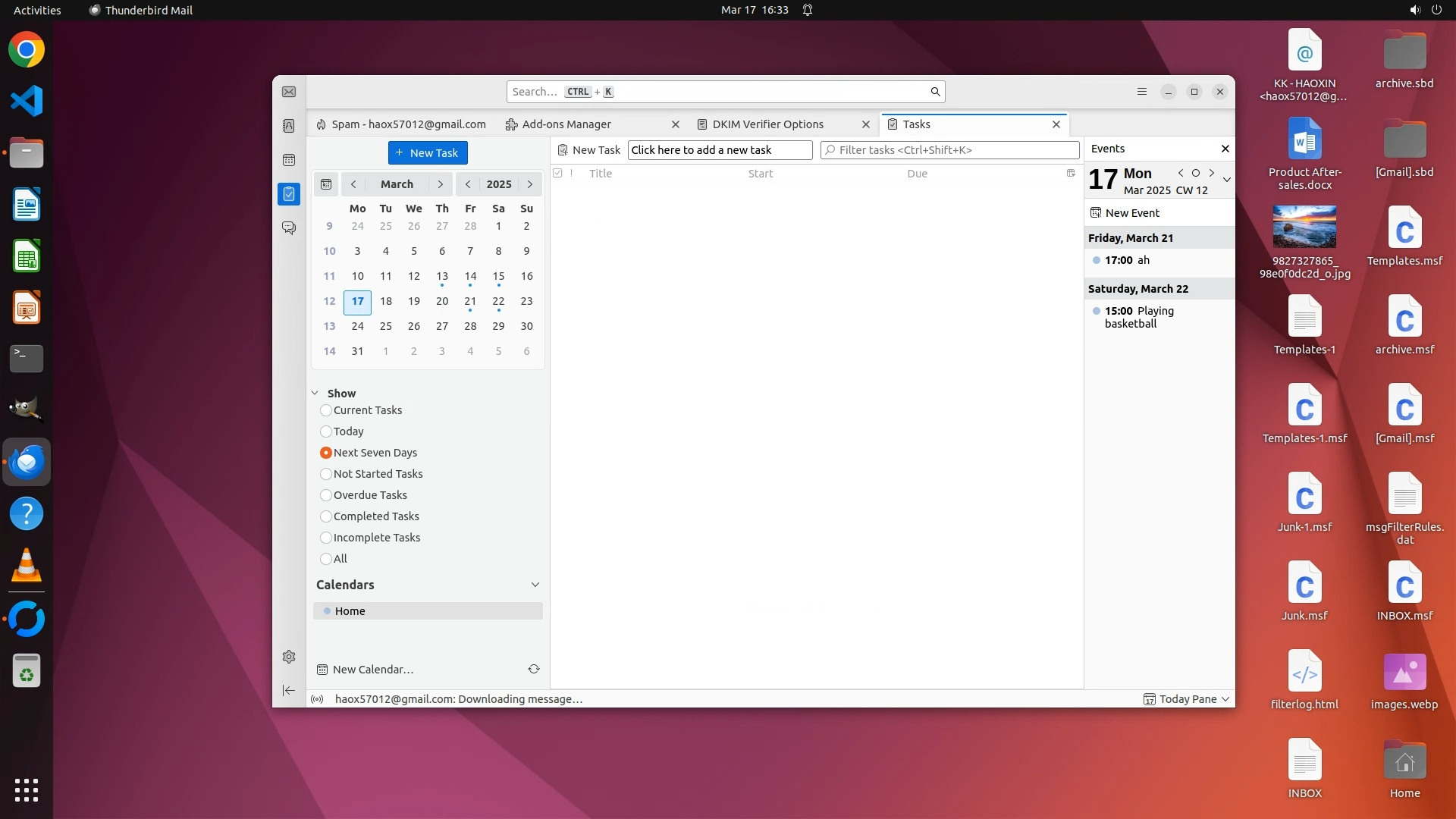
Task: Collapse the Calendars section
Action: [x=535, y=585]
